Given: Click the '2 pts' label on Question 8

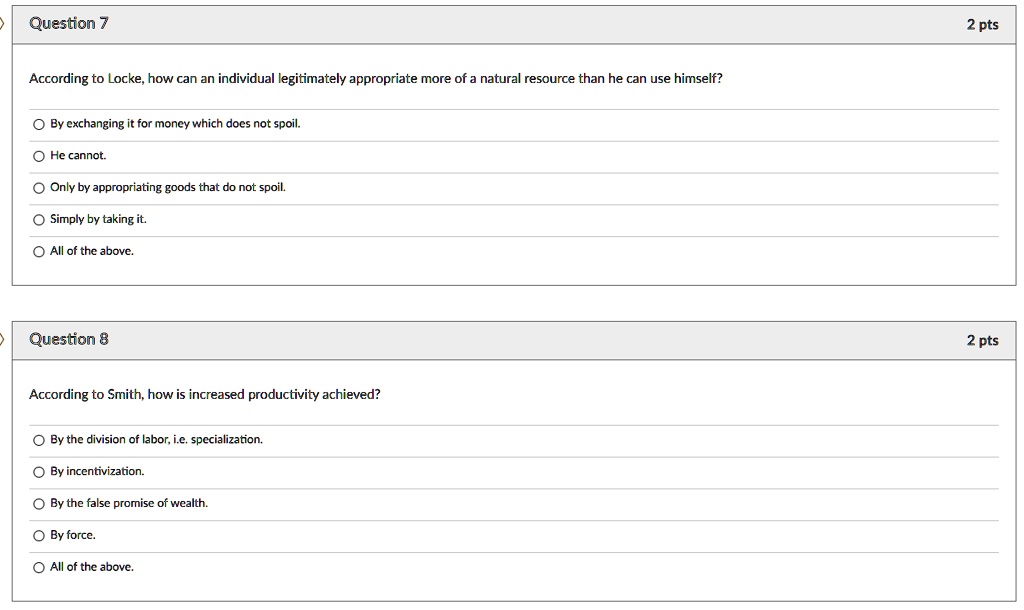Looking at the screenshot, I should 982,340.
